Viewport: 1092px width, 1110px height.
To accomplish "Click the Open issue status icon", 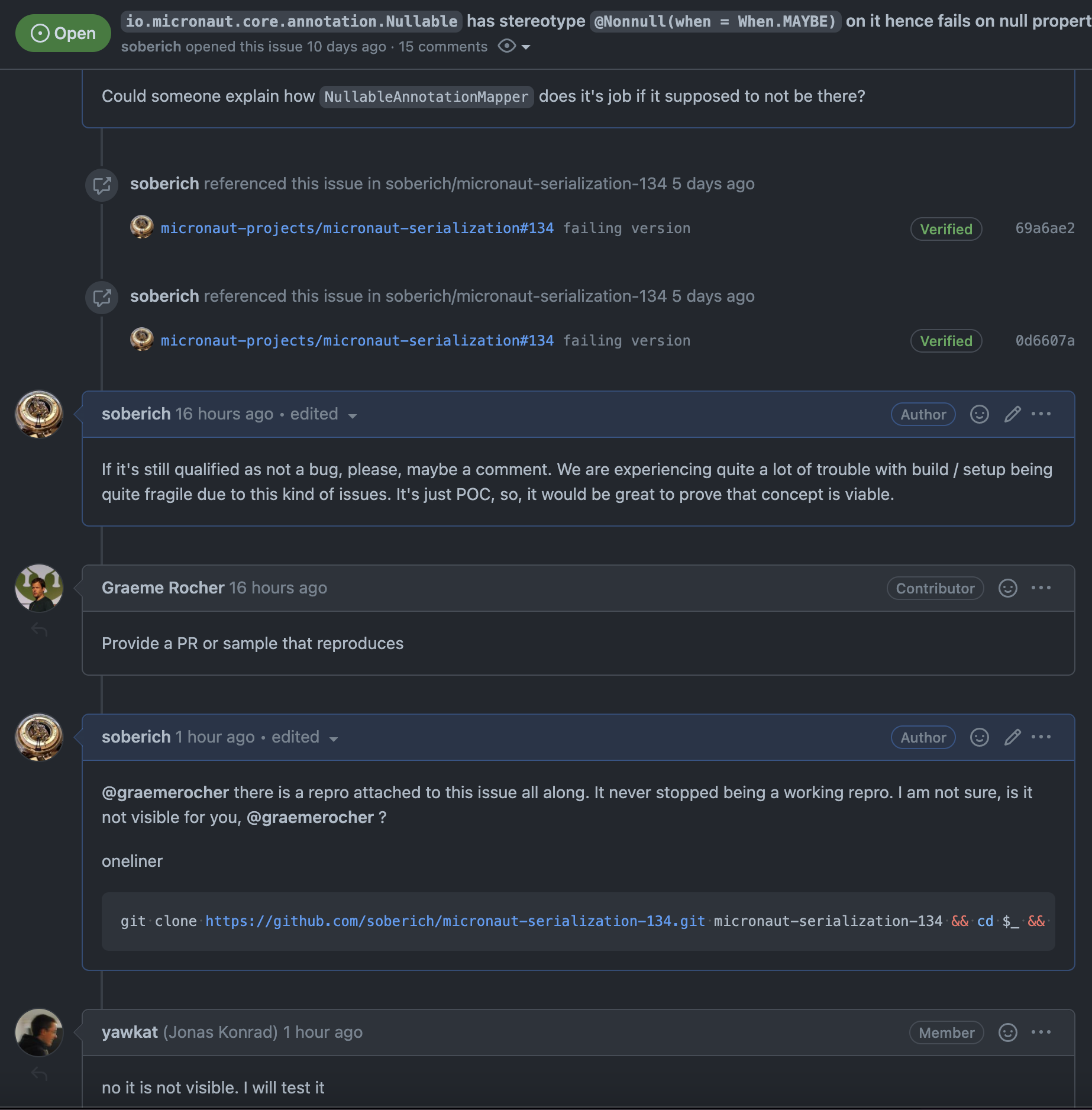I will [39, 33].
